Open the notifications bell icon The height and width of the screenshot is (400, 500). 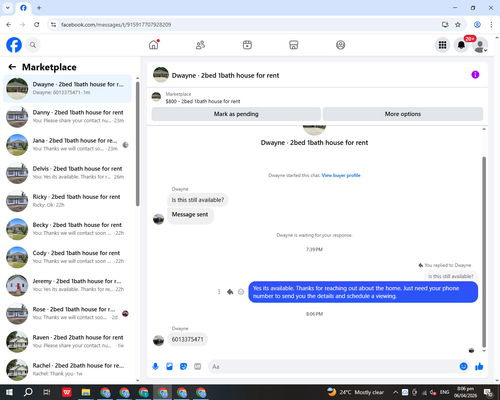(x=461, y=45)
